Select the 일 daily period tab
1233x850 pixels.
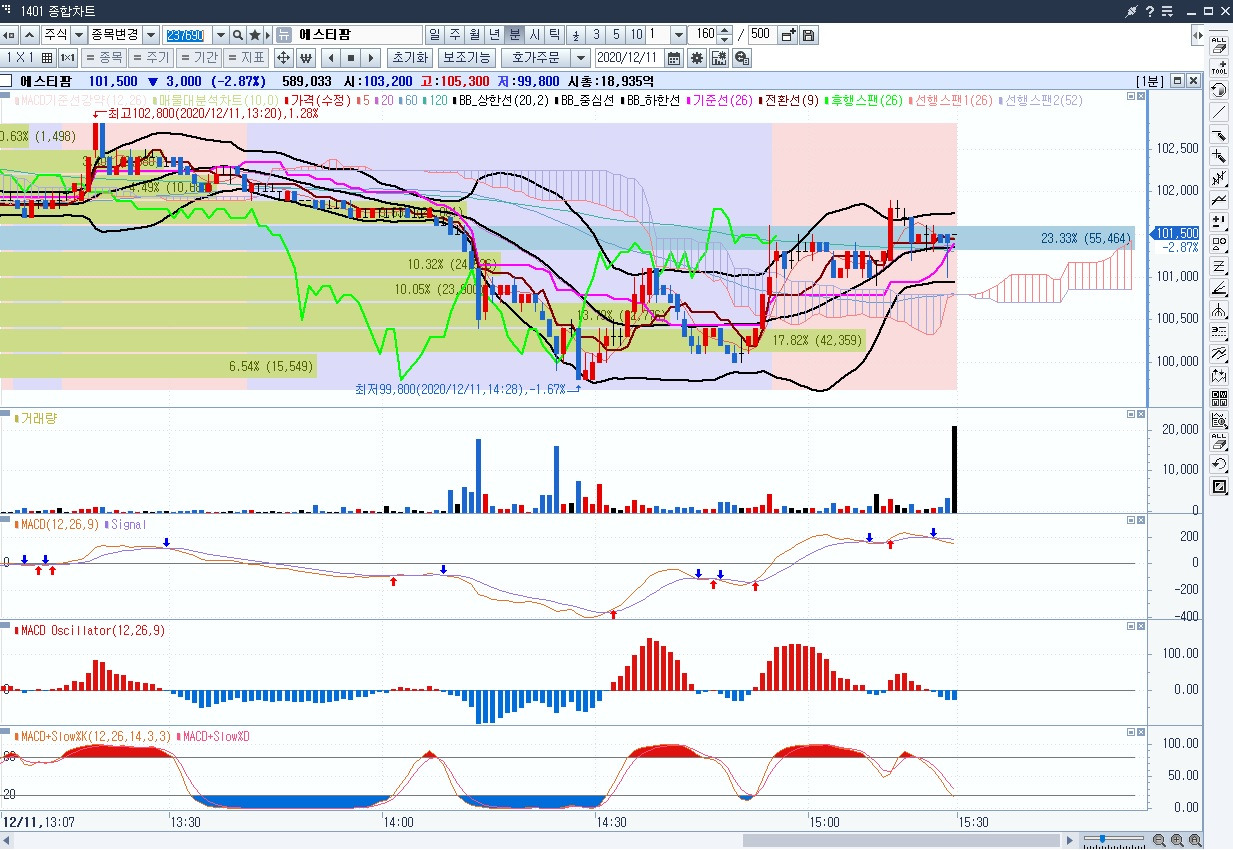435,34
